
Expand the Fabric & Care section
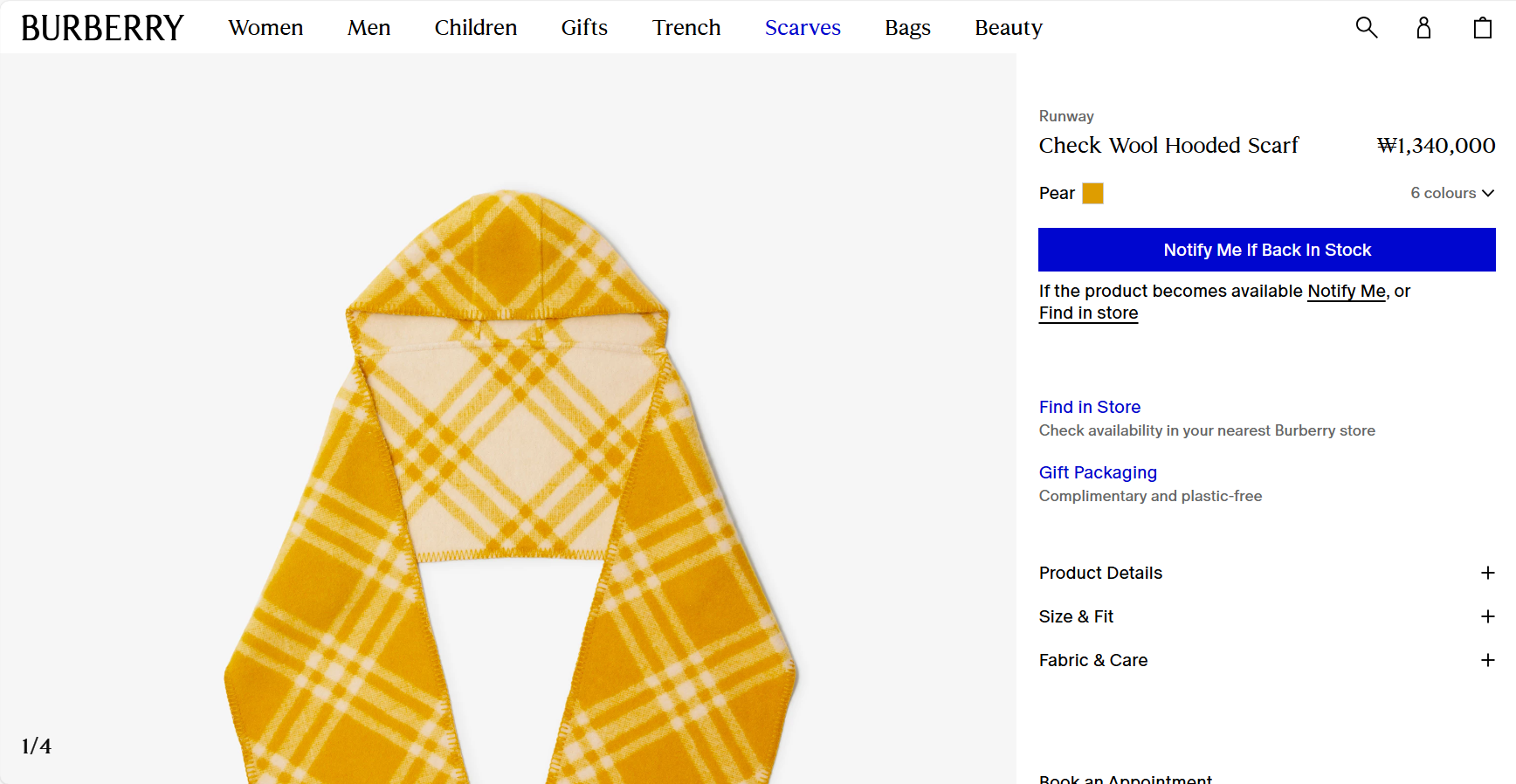(x=1488, y=660)
